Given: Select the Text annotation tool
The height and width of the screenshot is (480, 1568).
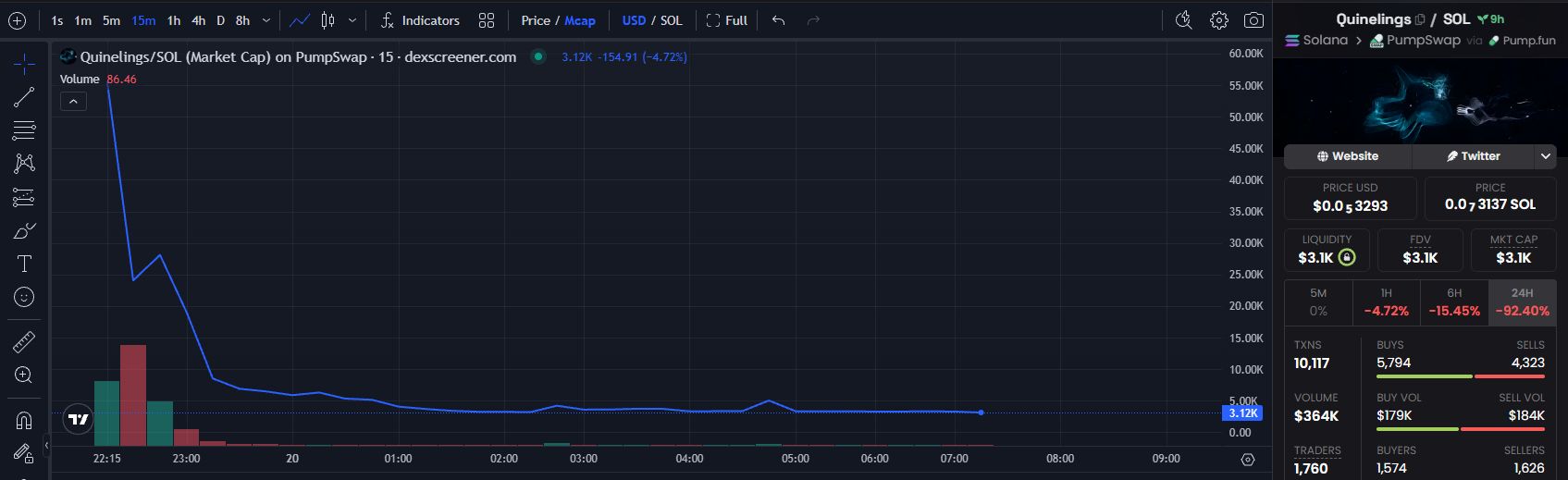Looking at the screenshot, I should click(x=24, y=264).
